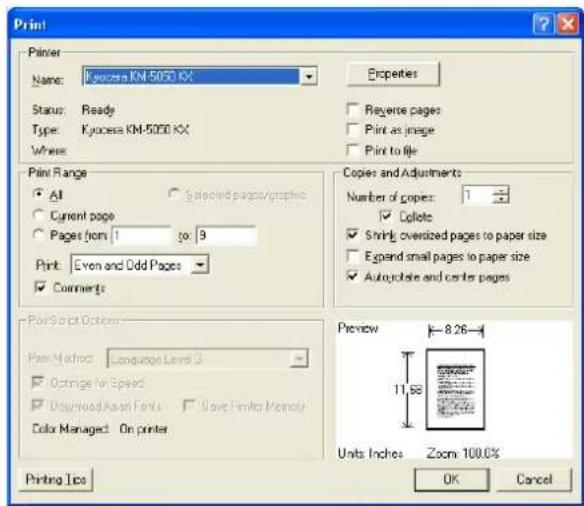Uncheck the Comments checkbox
584x506 pixels.
40,287
